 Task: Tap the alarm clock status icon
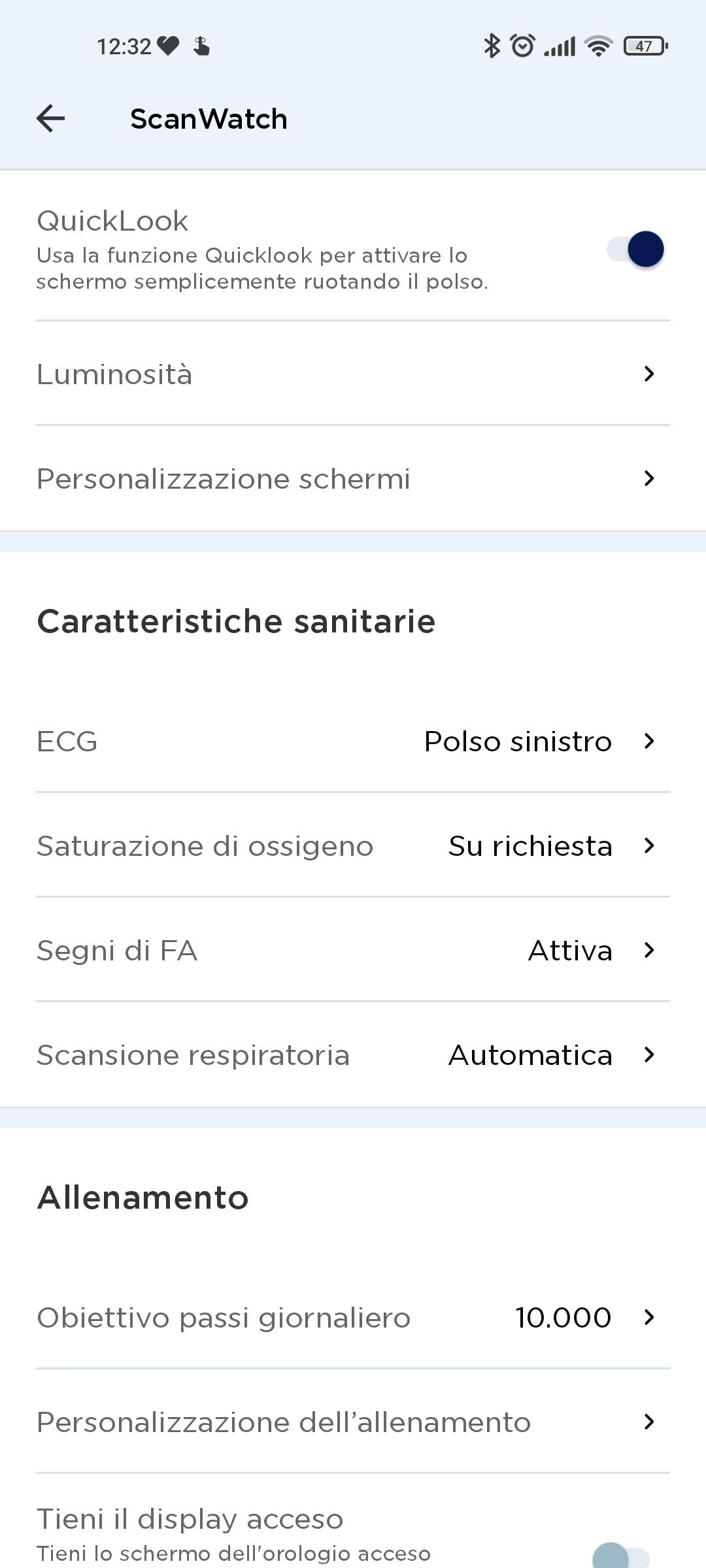pyautogui.click(x=522, y=46)
